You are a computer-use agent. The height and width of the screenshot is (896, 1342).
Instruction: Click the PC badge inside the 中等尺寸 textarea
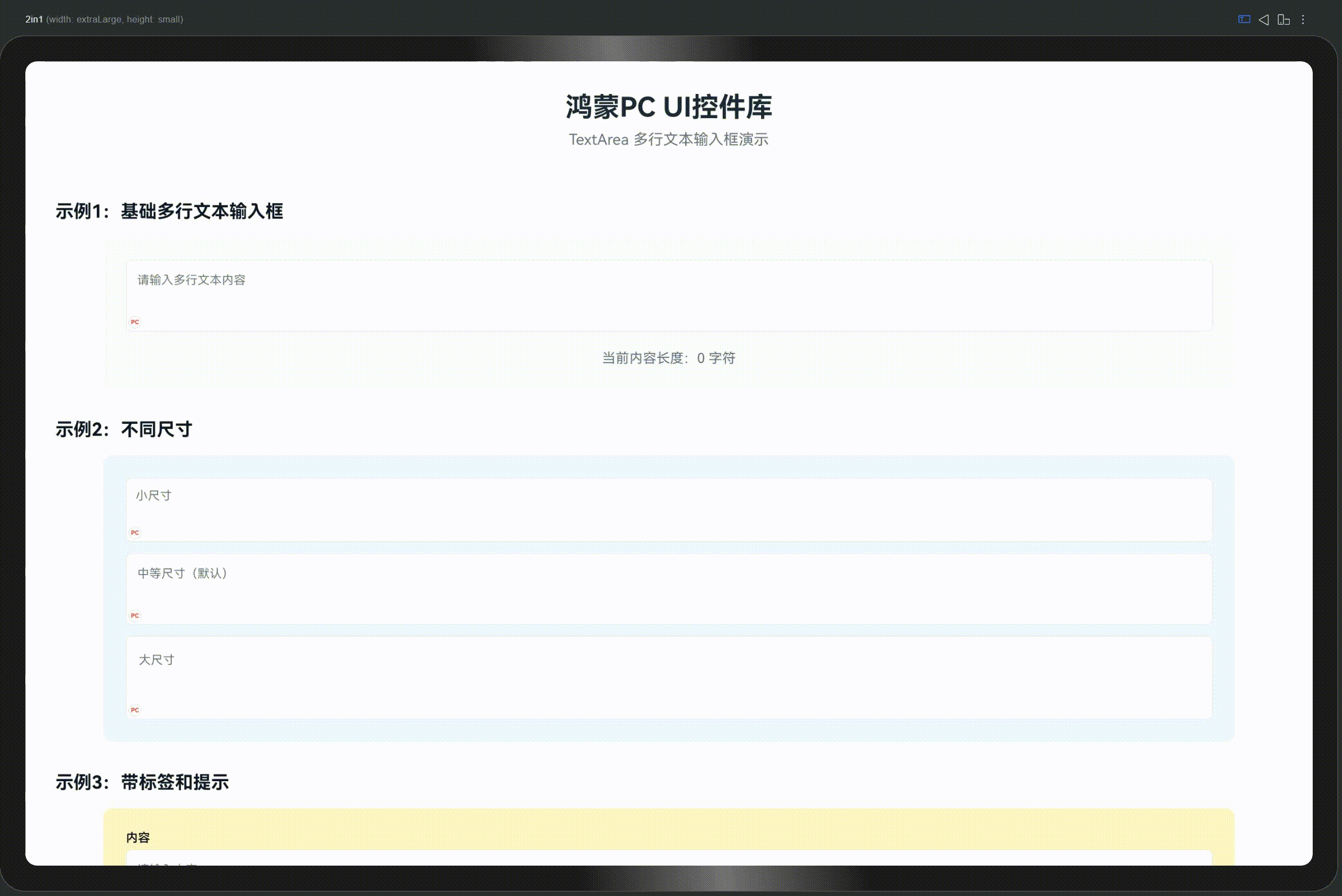(135, 615)
